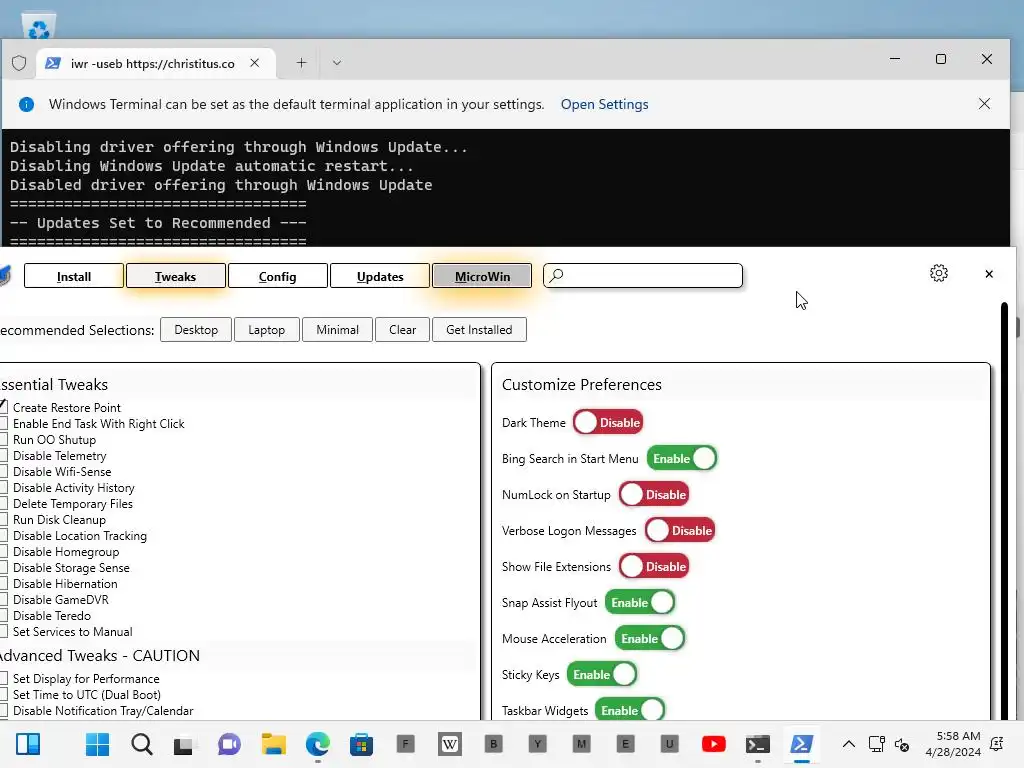Select Disable GameDVR tweak text
Screen dimensions: 1024x768
click(61, 600)
